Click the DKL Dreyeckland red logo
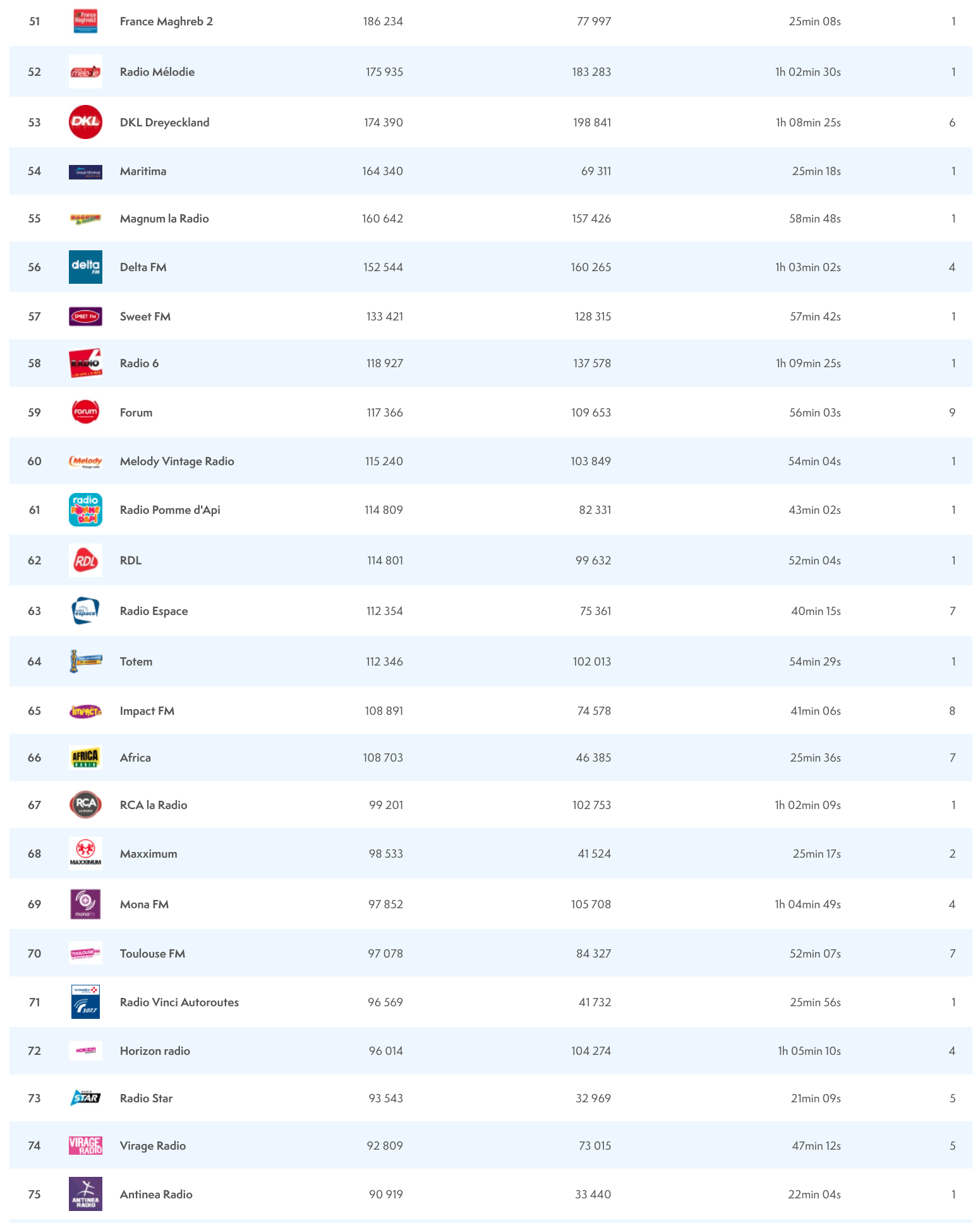This screenshot has height=1223, width=980. [x=85, y=122]
